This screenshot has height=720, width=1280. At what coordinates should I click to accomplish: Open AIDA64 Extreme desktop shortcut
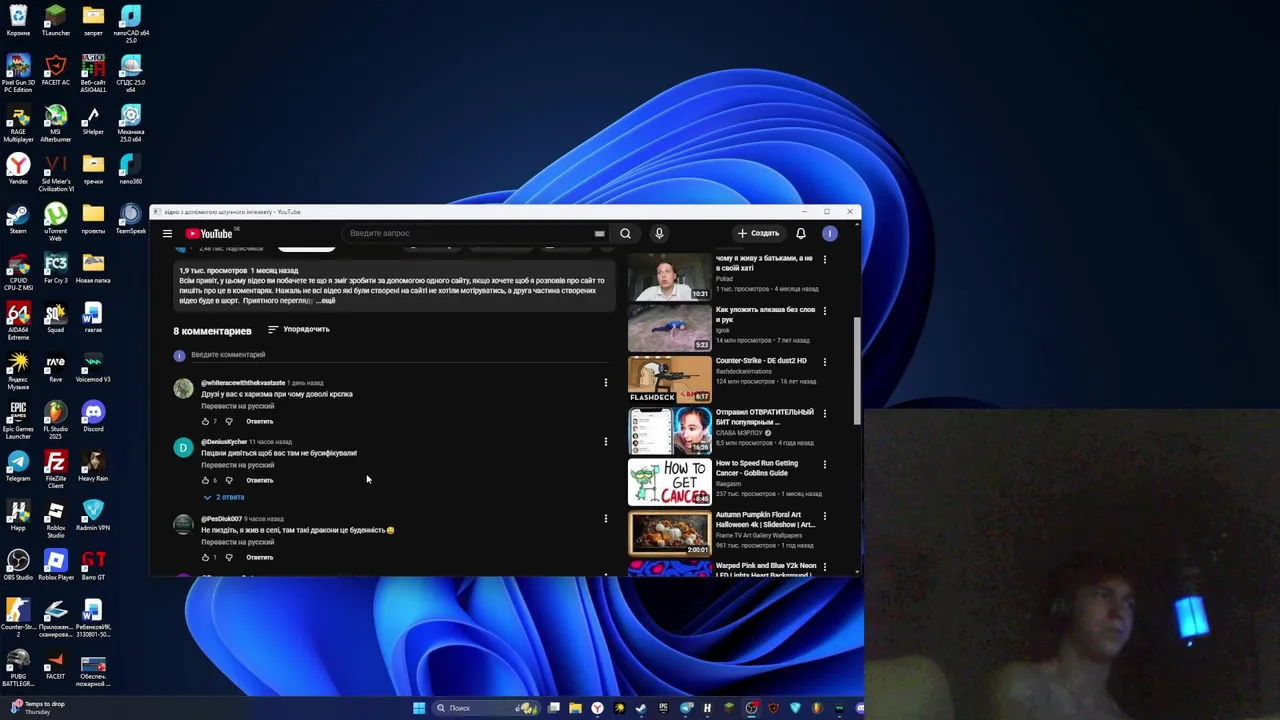coord(18,321)
